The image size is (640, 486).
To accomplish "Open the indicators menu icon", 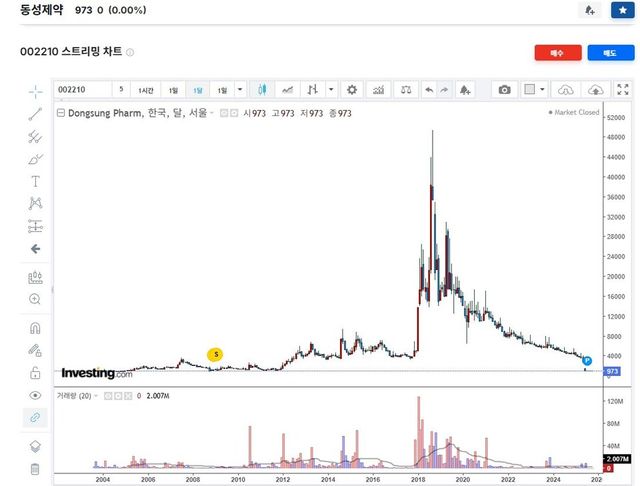I will pyautogui.click(x=378, y=89).
